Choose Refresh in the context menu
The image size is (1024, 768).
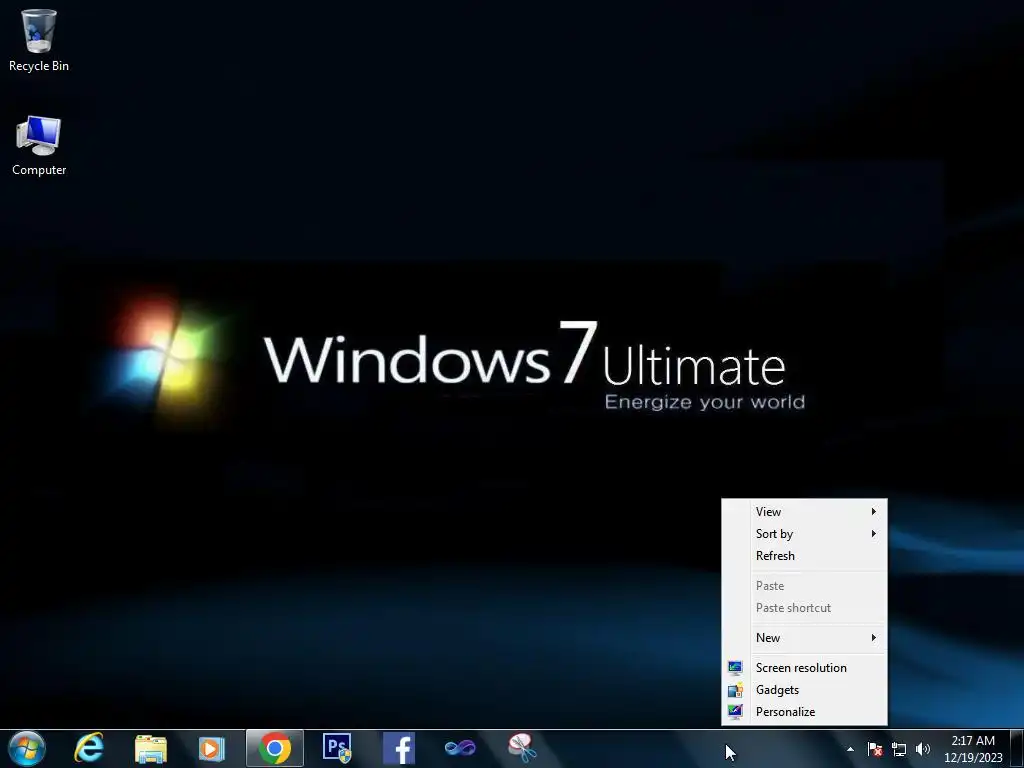click(805, 556)
